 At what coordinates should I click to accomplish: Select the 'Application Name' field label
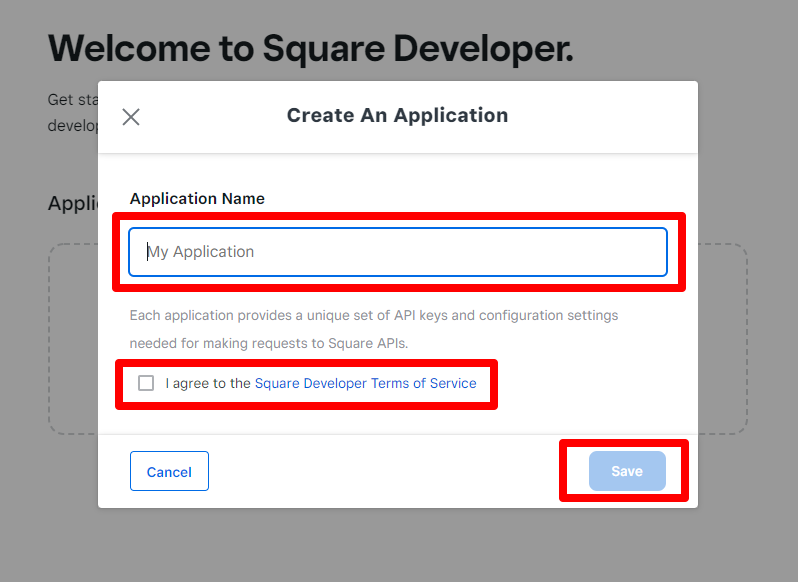[197, 198]
